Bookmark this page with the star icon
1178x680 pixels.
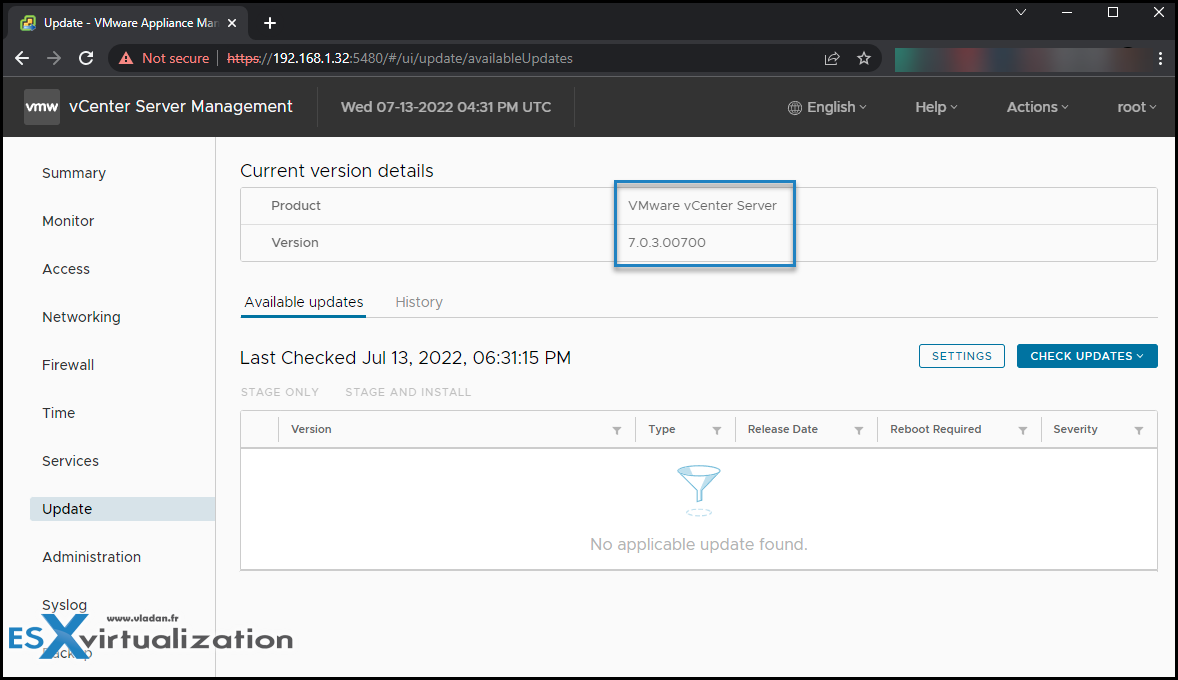tap(864, 58)
